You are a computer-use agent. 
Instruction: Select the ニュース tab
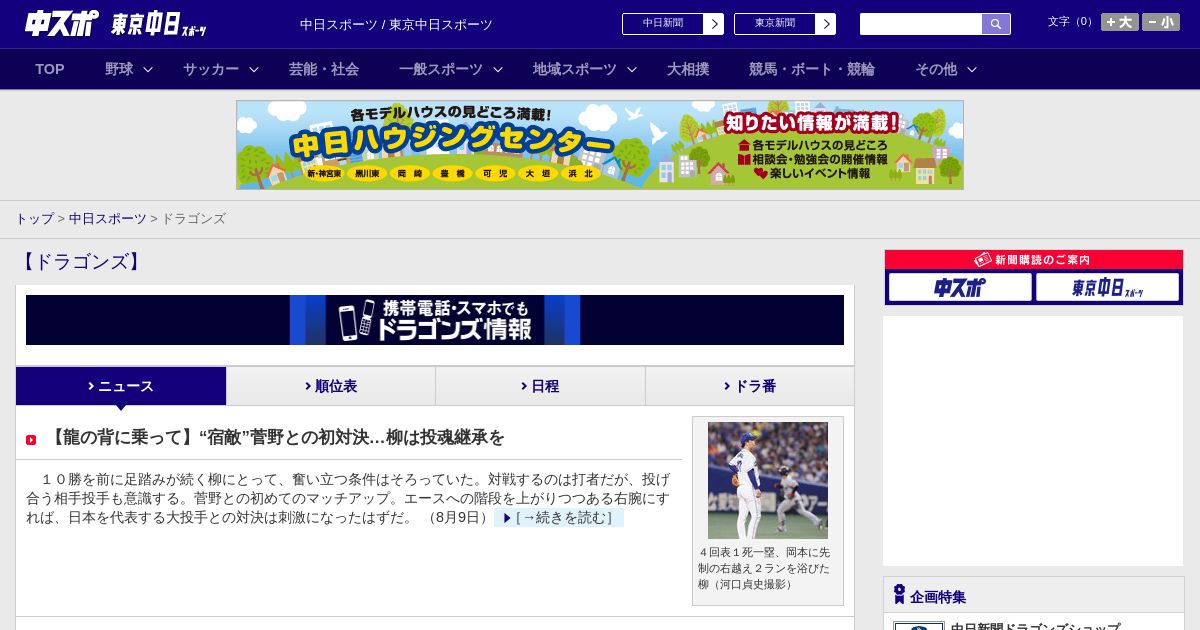tap(121, 386)
